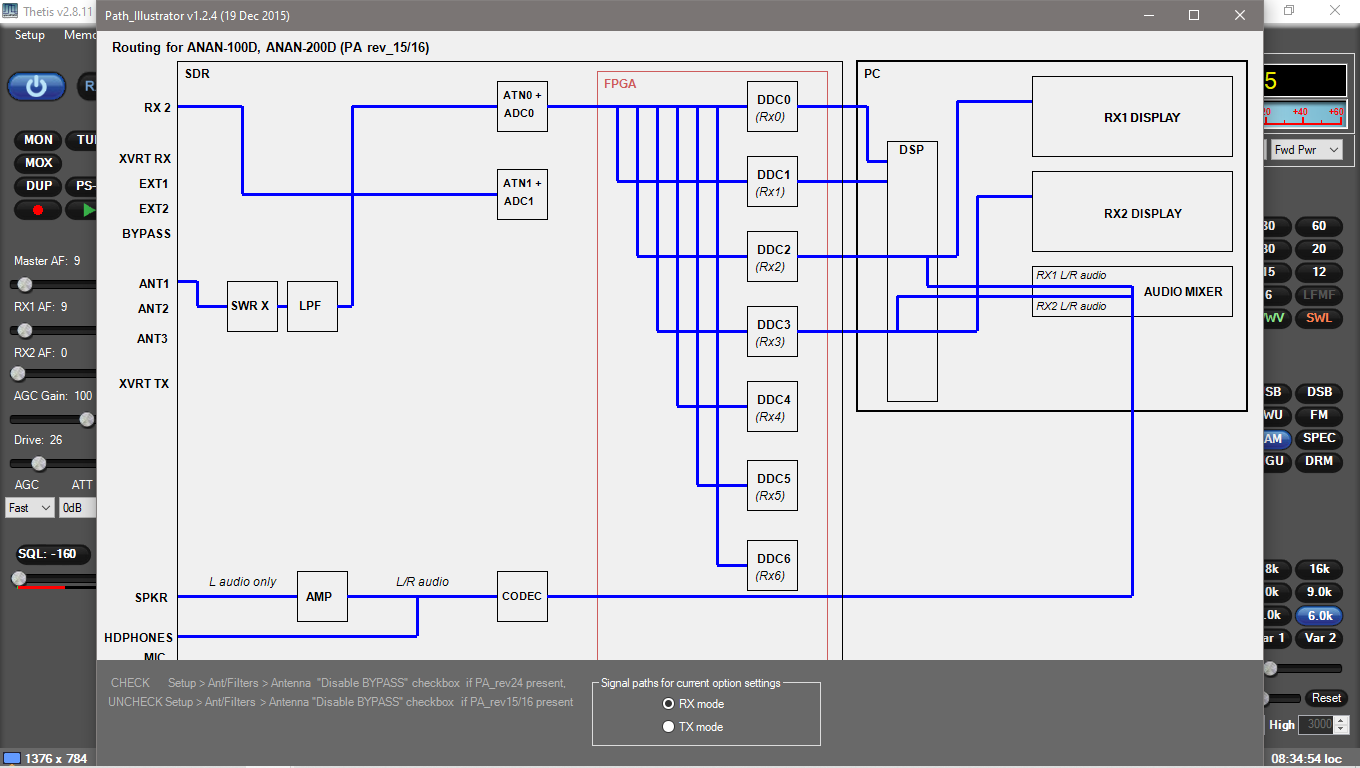Click the Master AF slider handle

(27, 285)
